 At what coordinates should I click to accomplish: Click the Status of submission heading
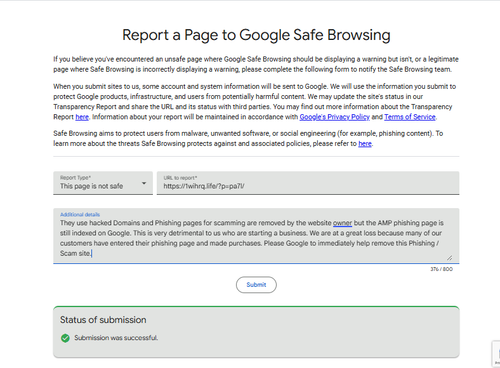tap(103, 320)
